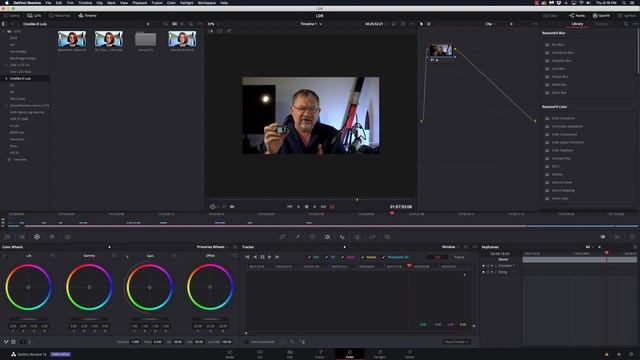Select the LUT thumbnail right of the folder
The height and width of the screenshot is (360, 640).
(182, 39)
